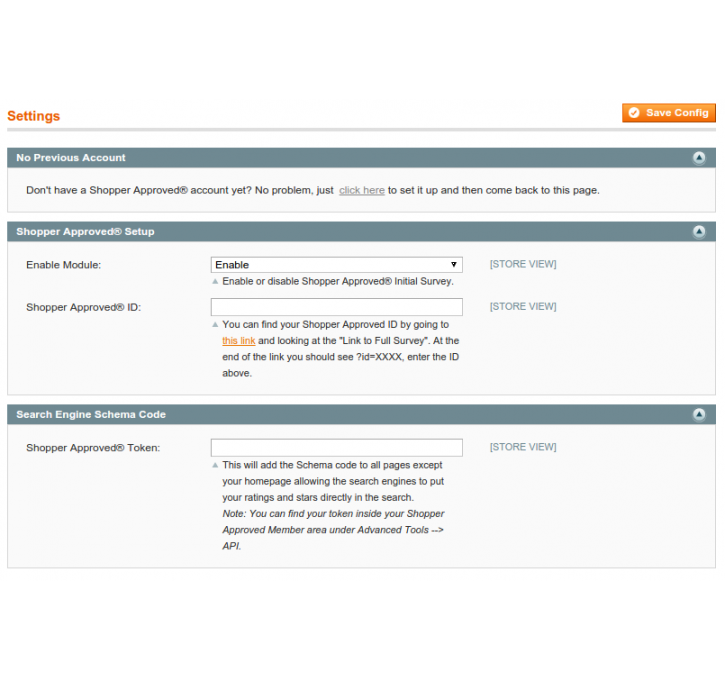
Task: Click the Shopper Approved® Setup header title
Action: [x=85, y=232]
